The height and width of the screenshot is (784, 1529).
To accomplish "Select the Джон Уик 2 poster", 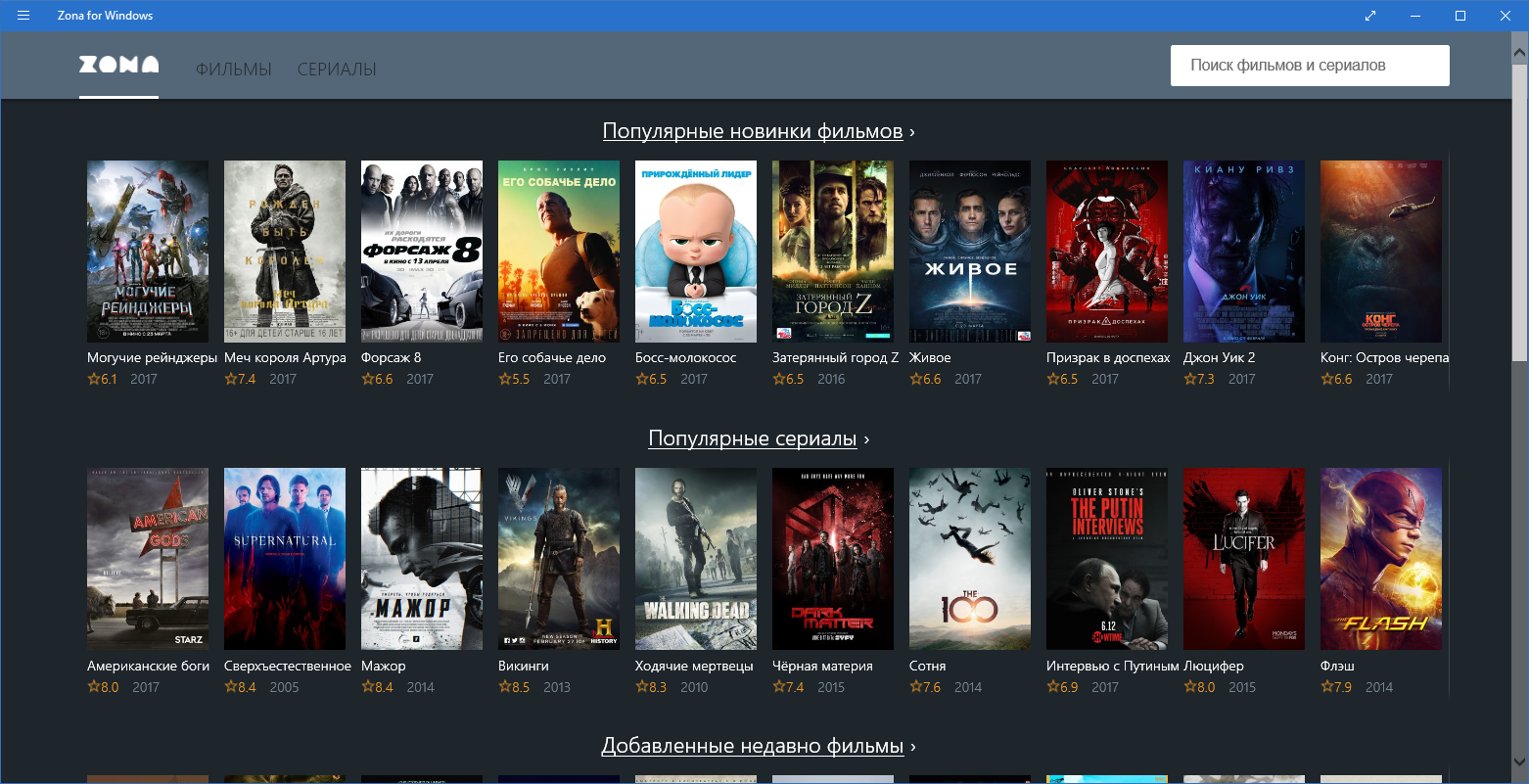I will coord(1244,252).
